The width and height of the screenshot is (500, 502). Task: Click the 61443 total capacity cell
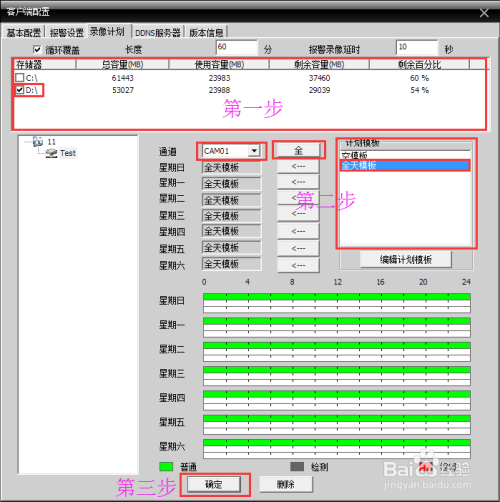123,78
